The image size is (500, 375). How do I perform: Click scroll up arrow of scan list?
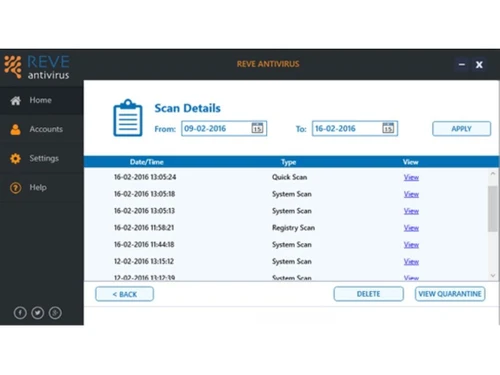point(493,174)
